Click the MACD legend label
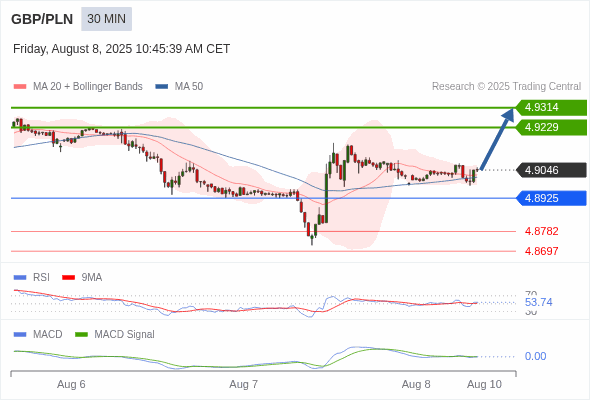Image resolution: width=590 pixels, height=400 pixels. (48, 335)
